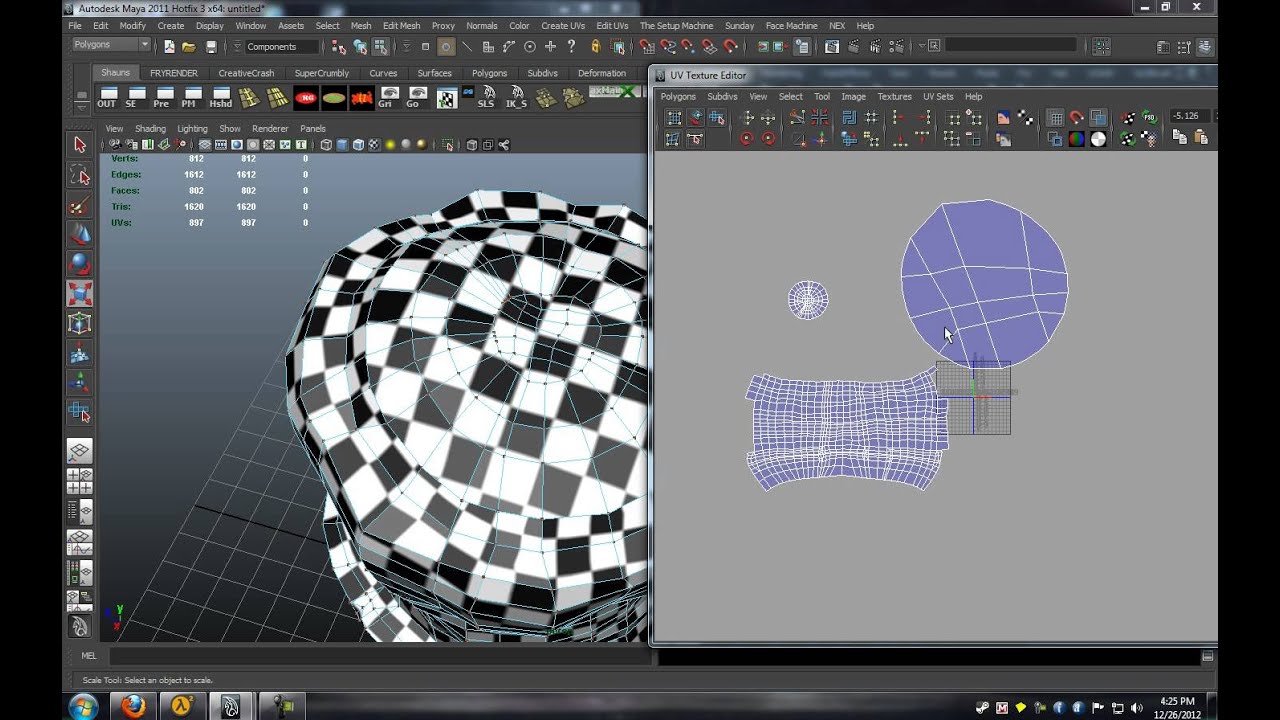The height and width of the screenshot is (720, 1280).
Task: Activate the Rotate tool sphere icon
Action: (x=79, y=264)
